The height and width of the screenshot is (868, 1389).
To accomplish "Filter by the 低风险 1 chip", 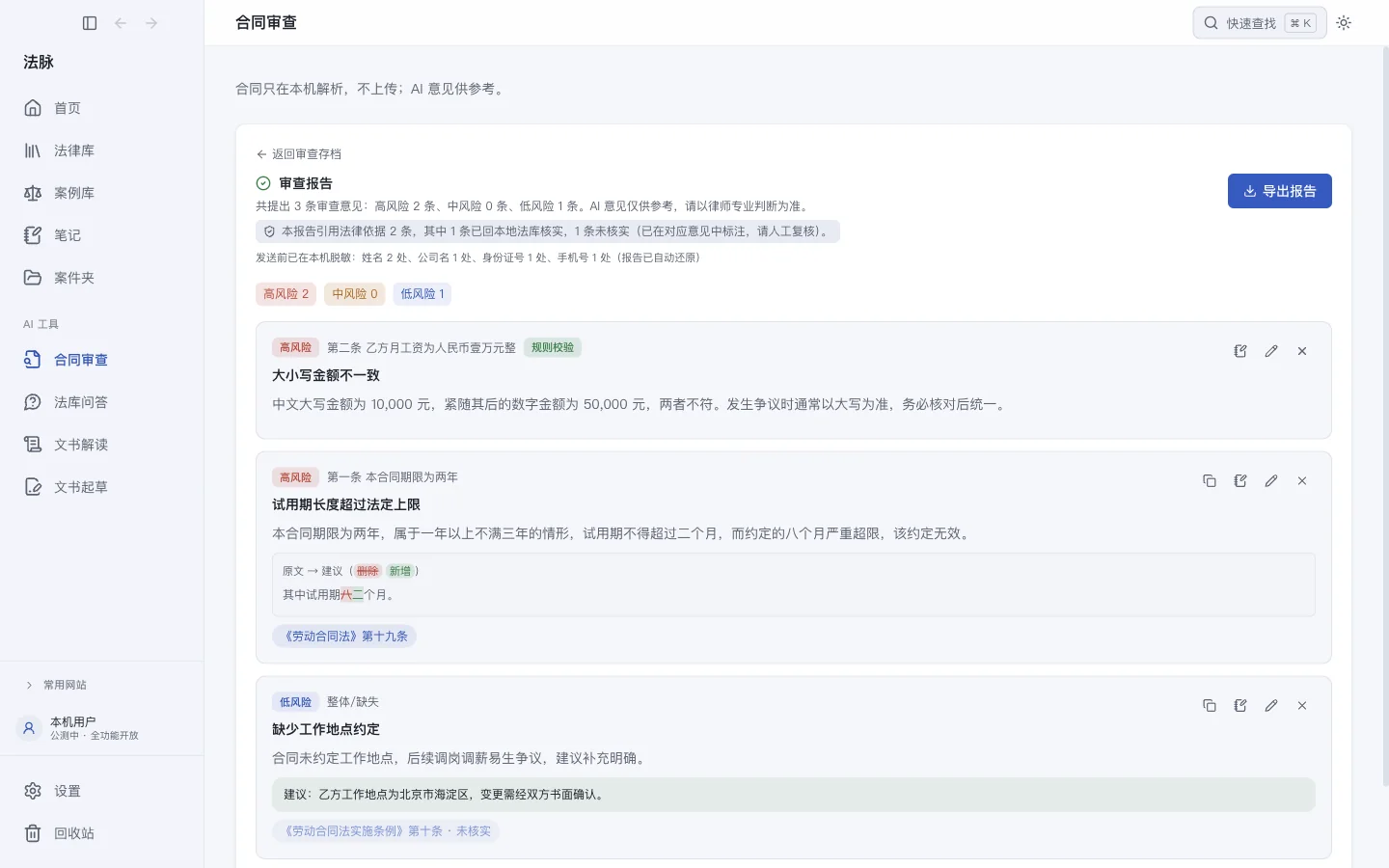I will coord(422,294).
